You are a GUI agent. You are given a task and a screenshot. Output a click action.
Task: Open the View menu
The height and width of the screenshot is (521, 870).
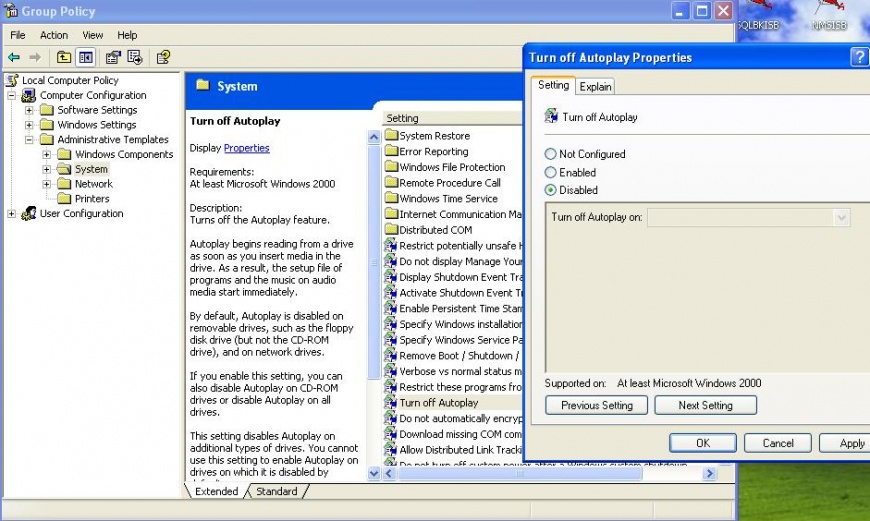93,35
